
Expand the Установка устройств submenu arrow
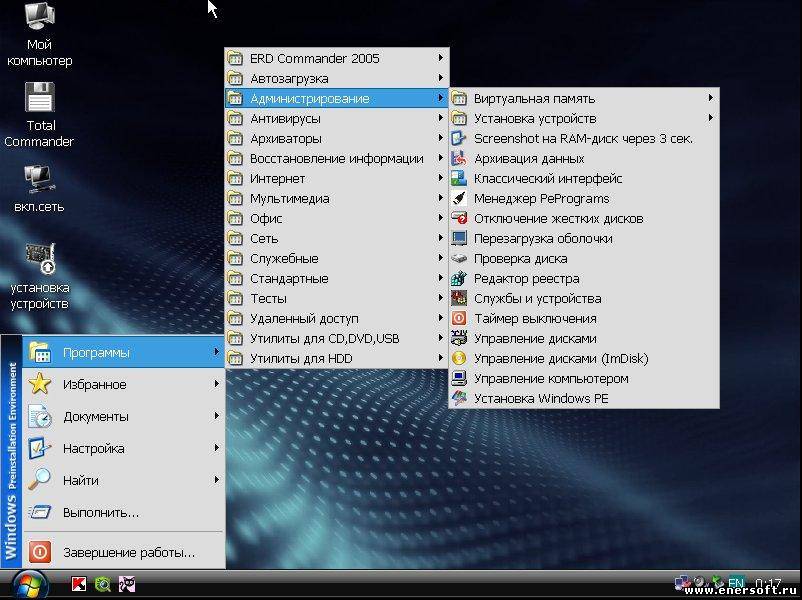pos(710,118)
